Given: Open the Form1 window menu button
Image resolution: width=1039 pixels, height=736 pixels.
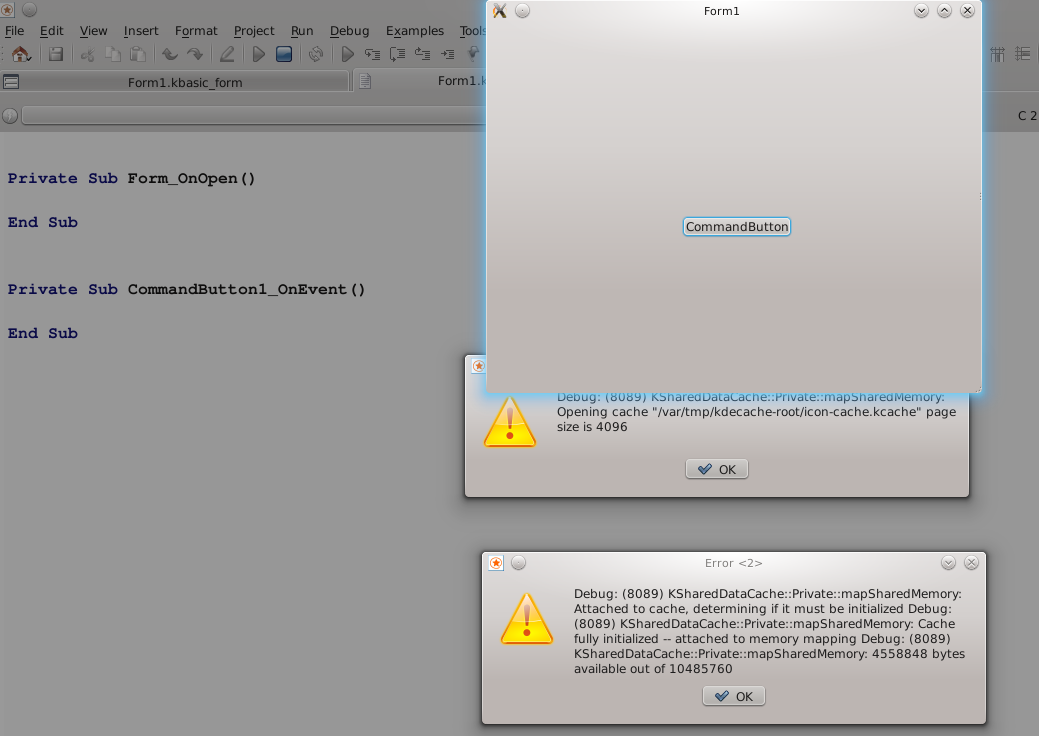Looking at the screenshot, I should 500,11.
